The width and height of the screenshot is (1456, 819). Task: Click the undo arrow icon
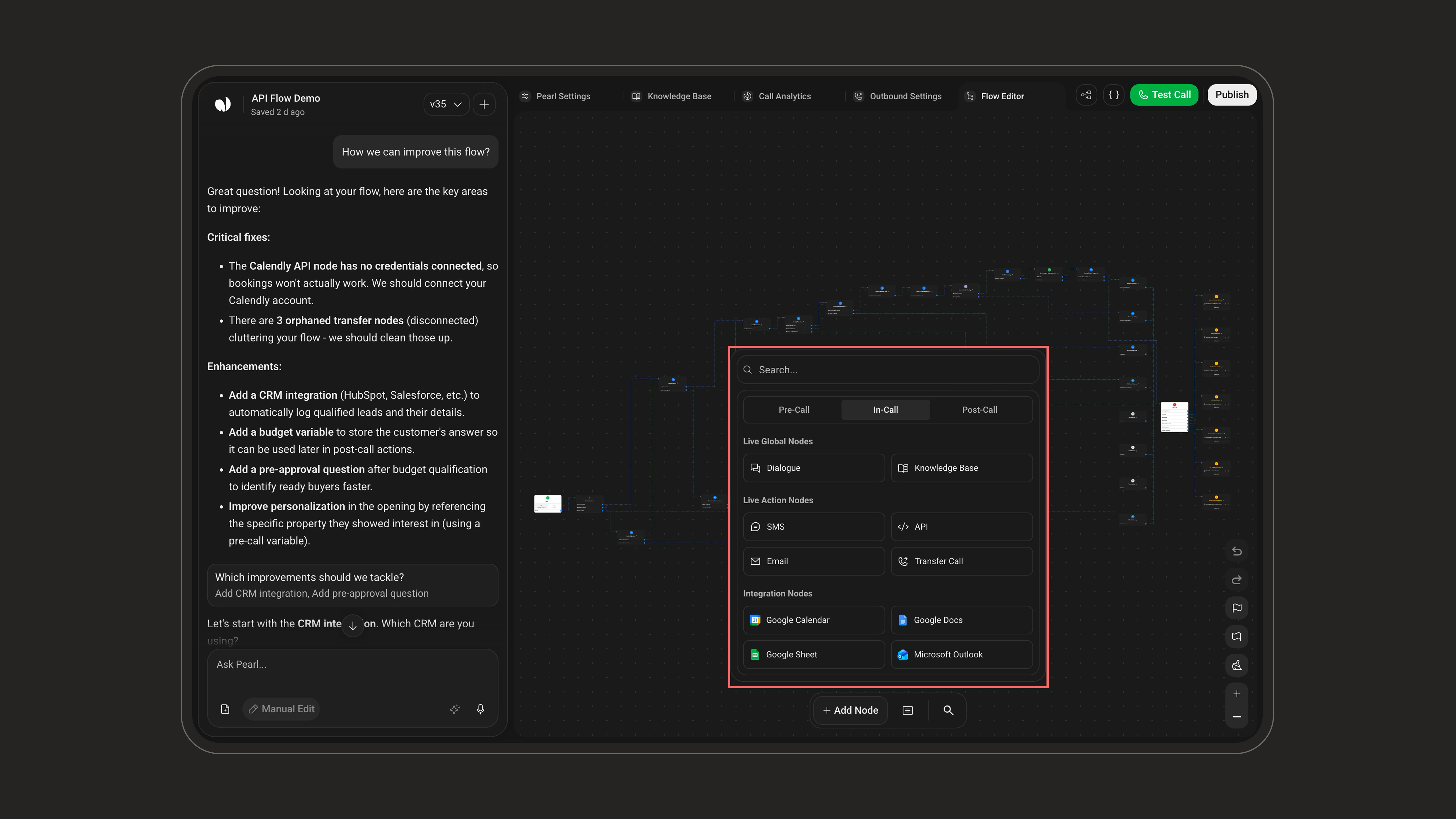pyautogui.click(x=1237, y=551)
